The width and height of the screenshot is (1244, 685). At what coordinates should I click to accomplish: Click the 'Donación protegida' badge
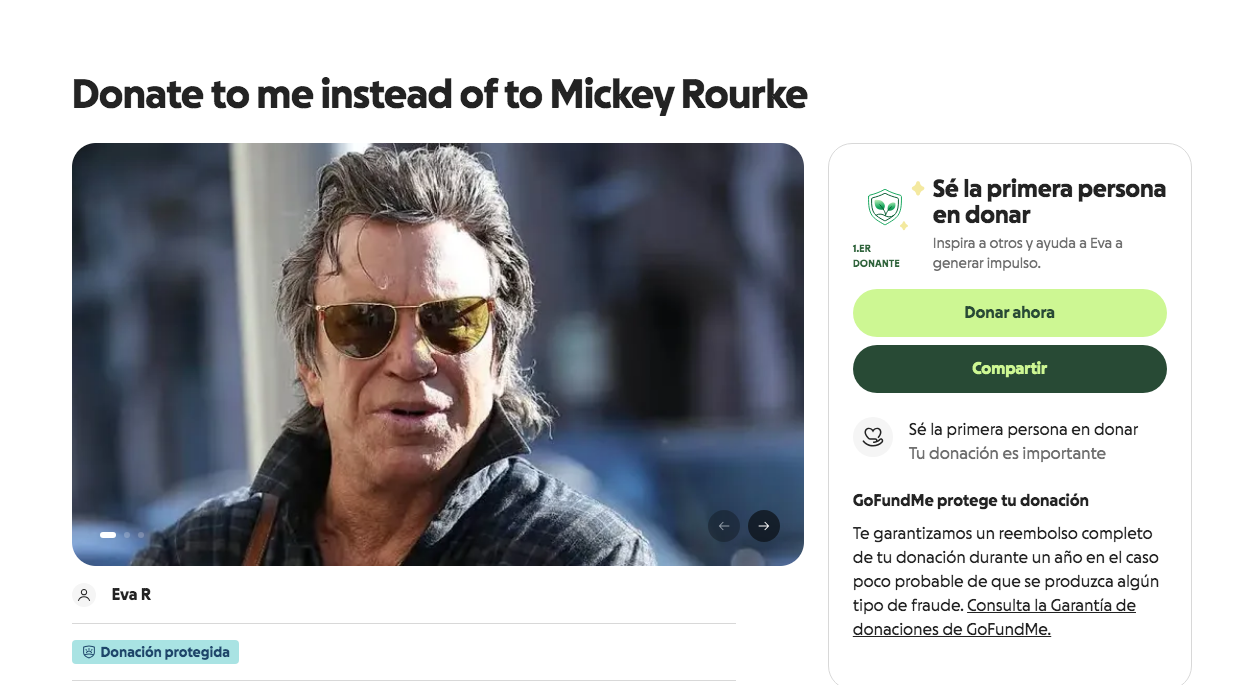pyautogui.click(x=155, y=651)
